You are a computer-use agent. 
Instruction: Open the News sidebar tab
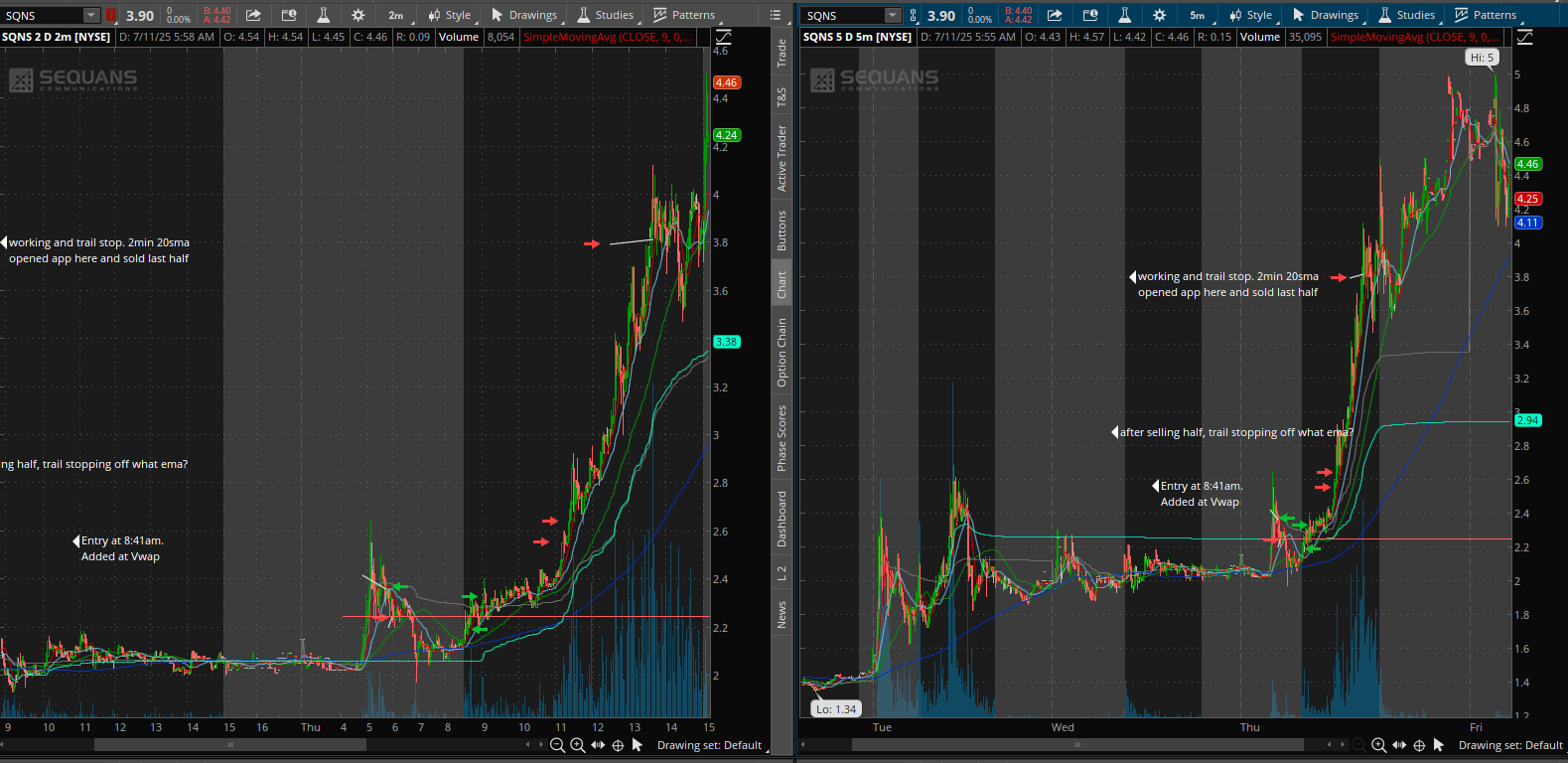point(782,614)
